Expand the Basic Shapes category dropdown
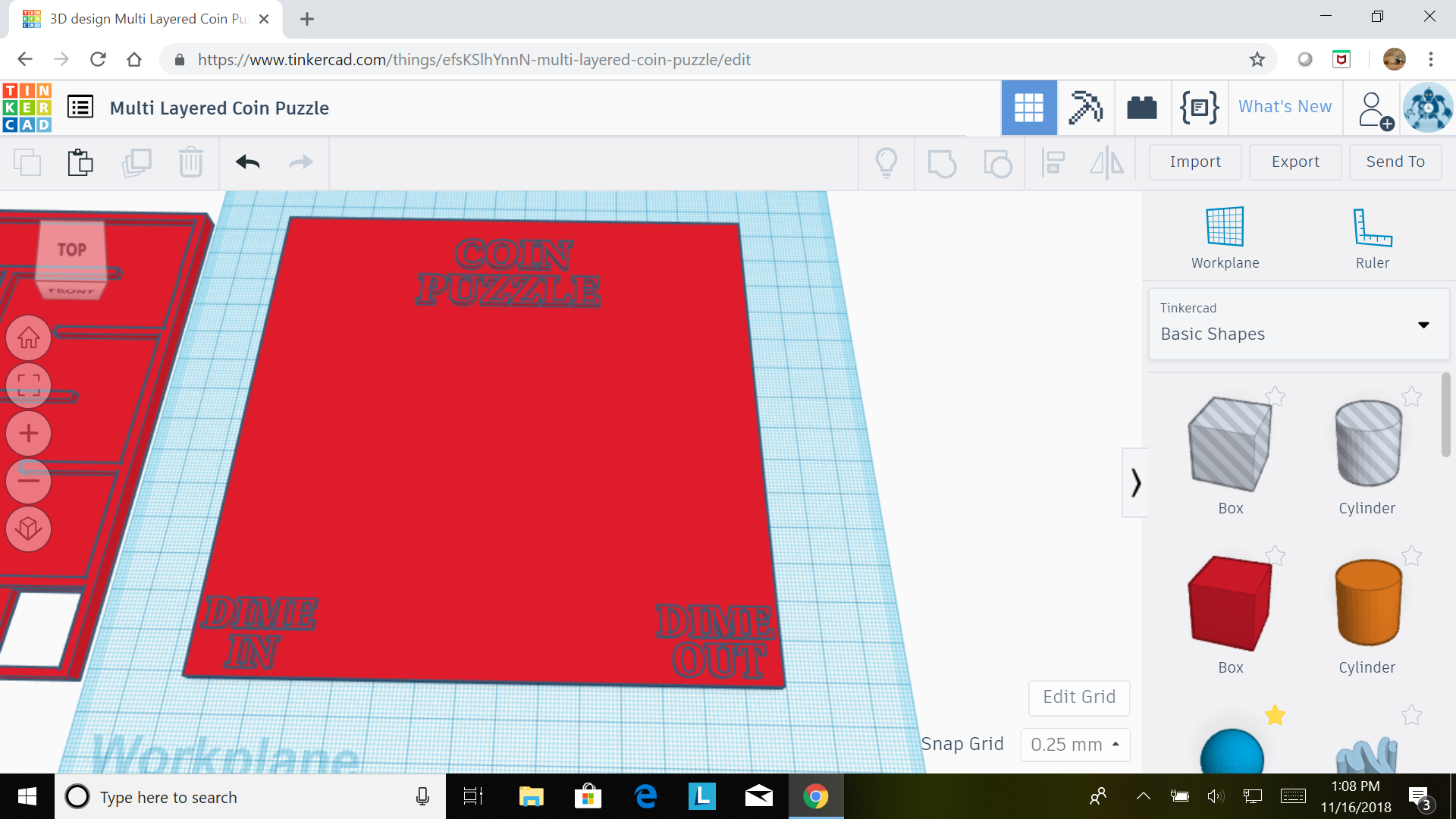The width and height of the screenshot is (1456, 819). tap(1299, 324)
